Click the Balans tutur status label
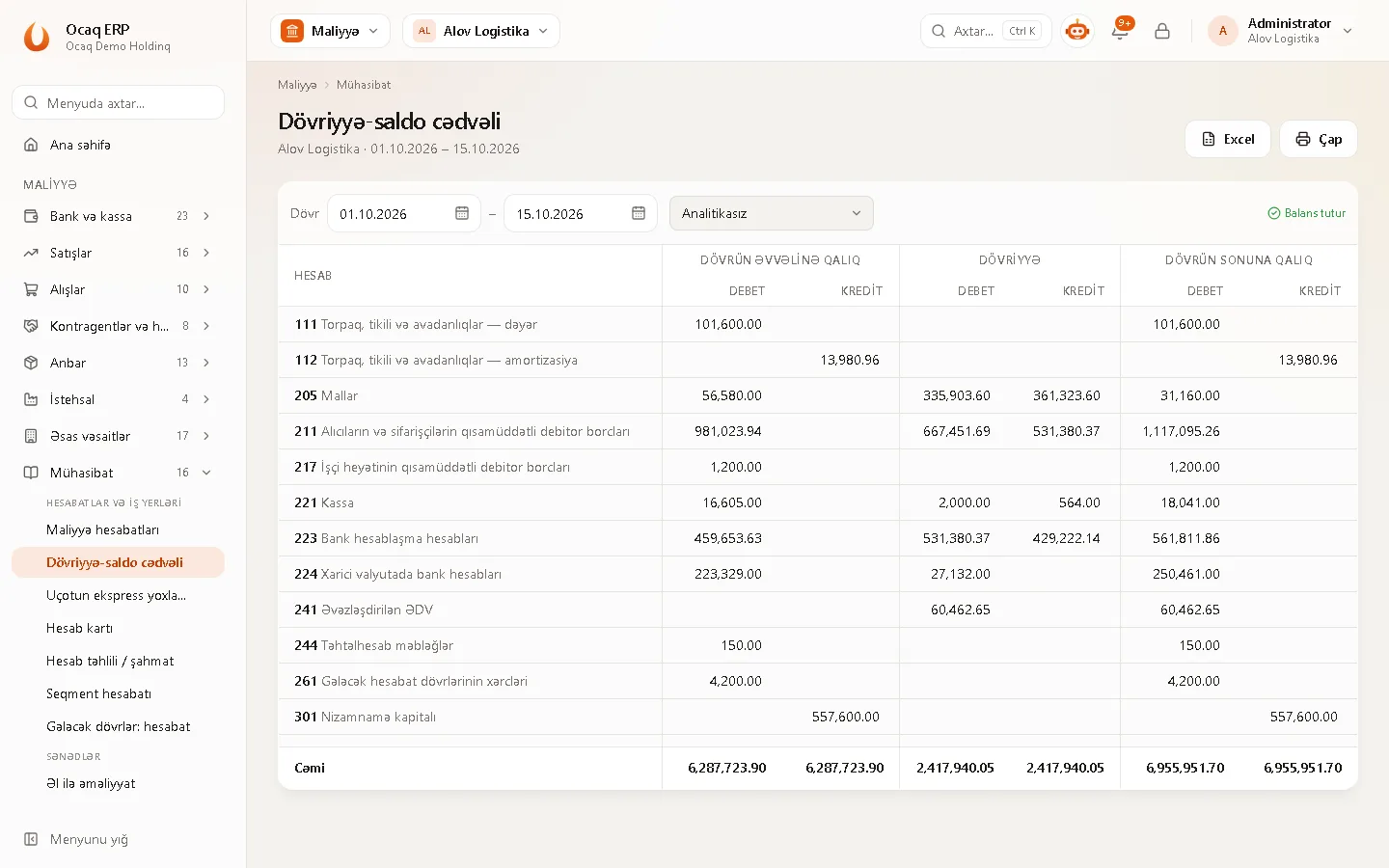Screen dimensions: 1389x868 1306,213
